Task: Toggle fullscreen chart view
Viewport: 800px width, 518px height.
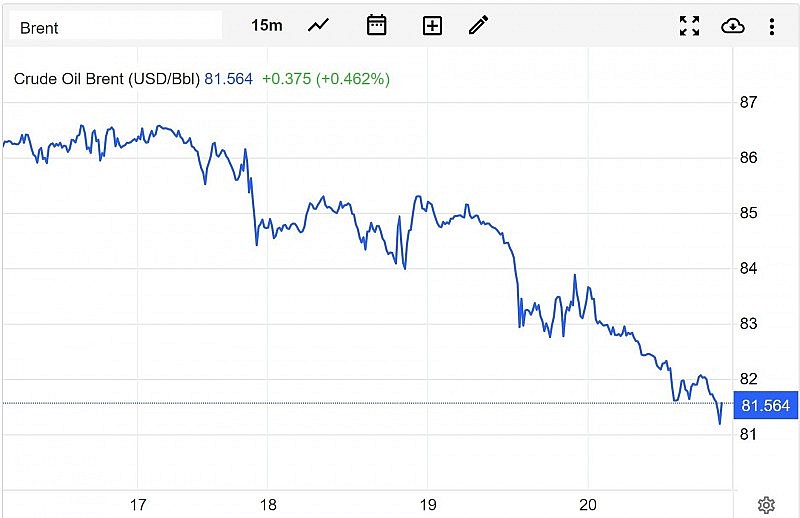Action: 689,26
